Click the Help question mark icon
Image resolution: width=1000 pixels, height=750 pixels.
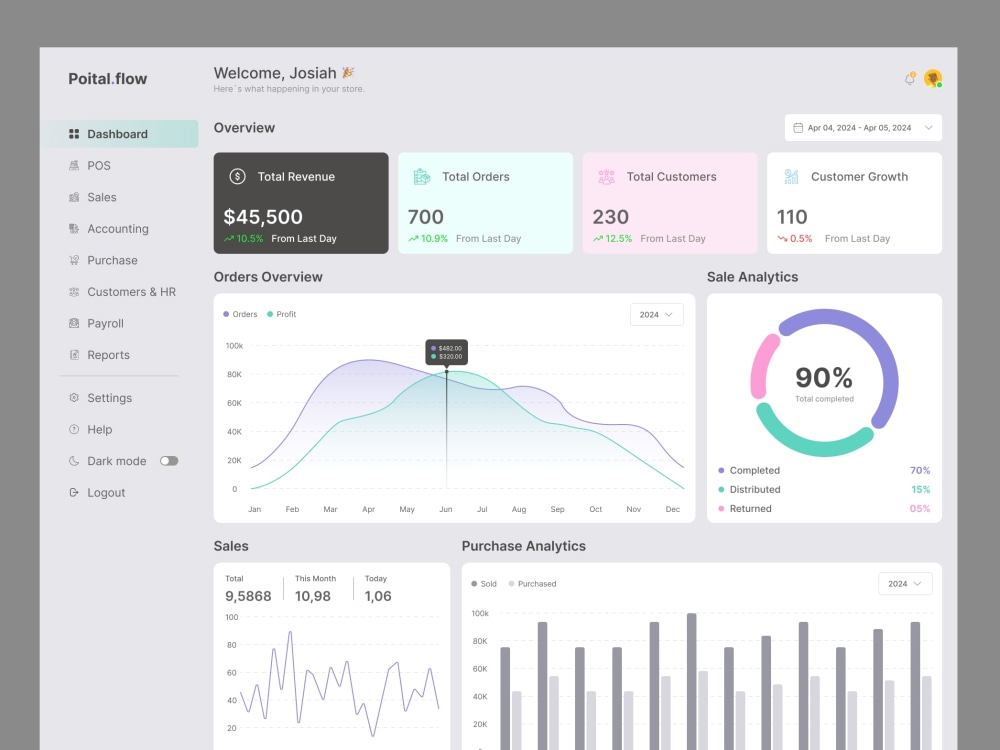[74, 429]
